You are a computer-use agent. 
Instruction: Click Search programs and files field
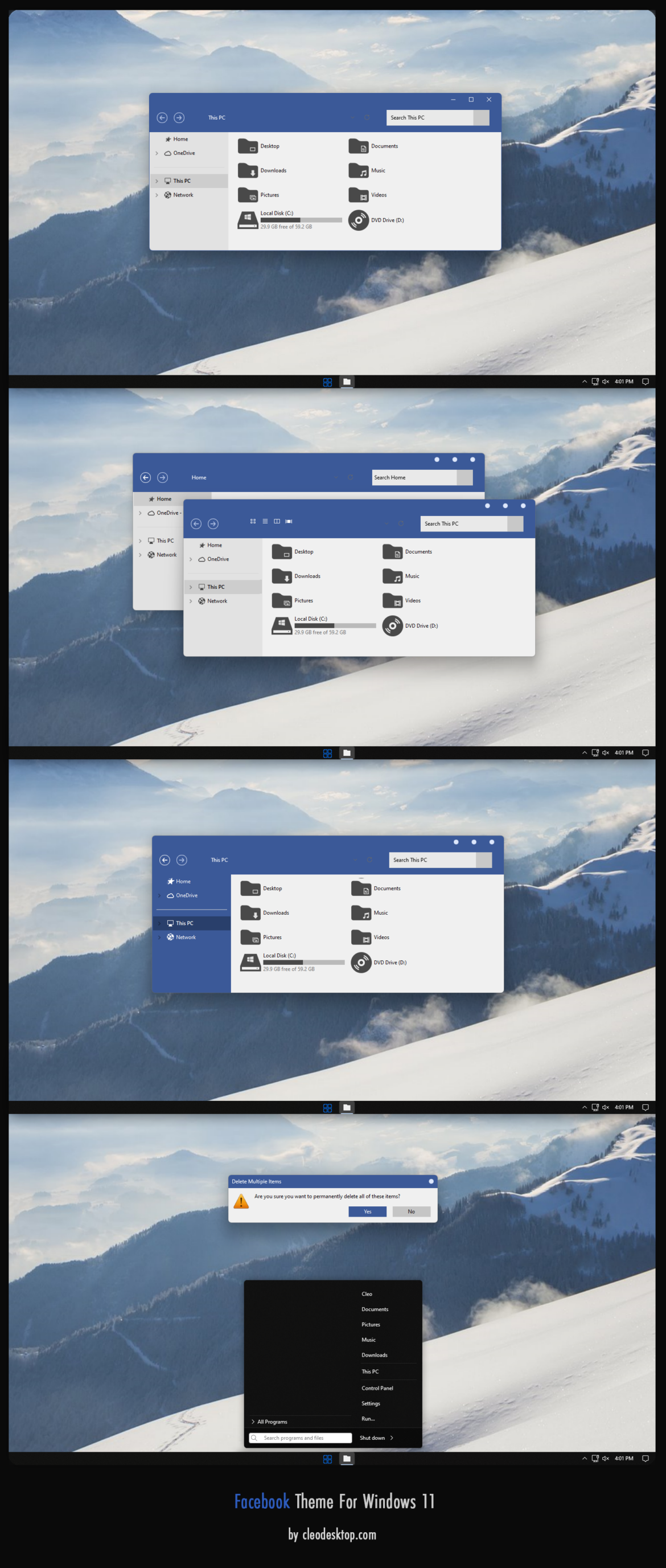tap(301, 1438)
